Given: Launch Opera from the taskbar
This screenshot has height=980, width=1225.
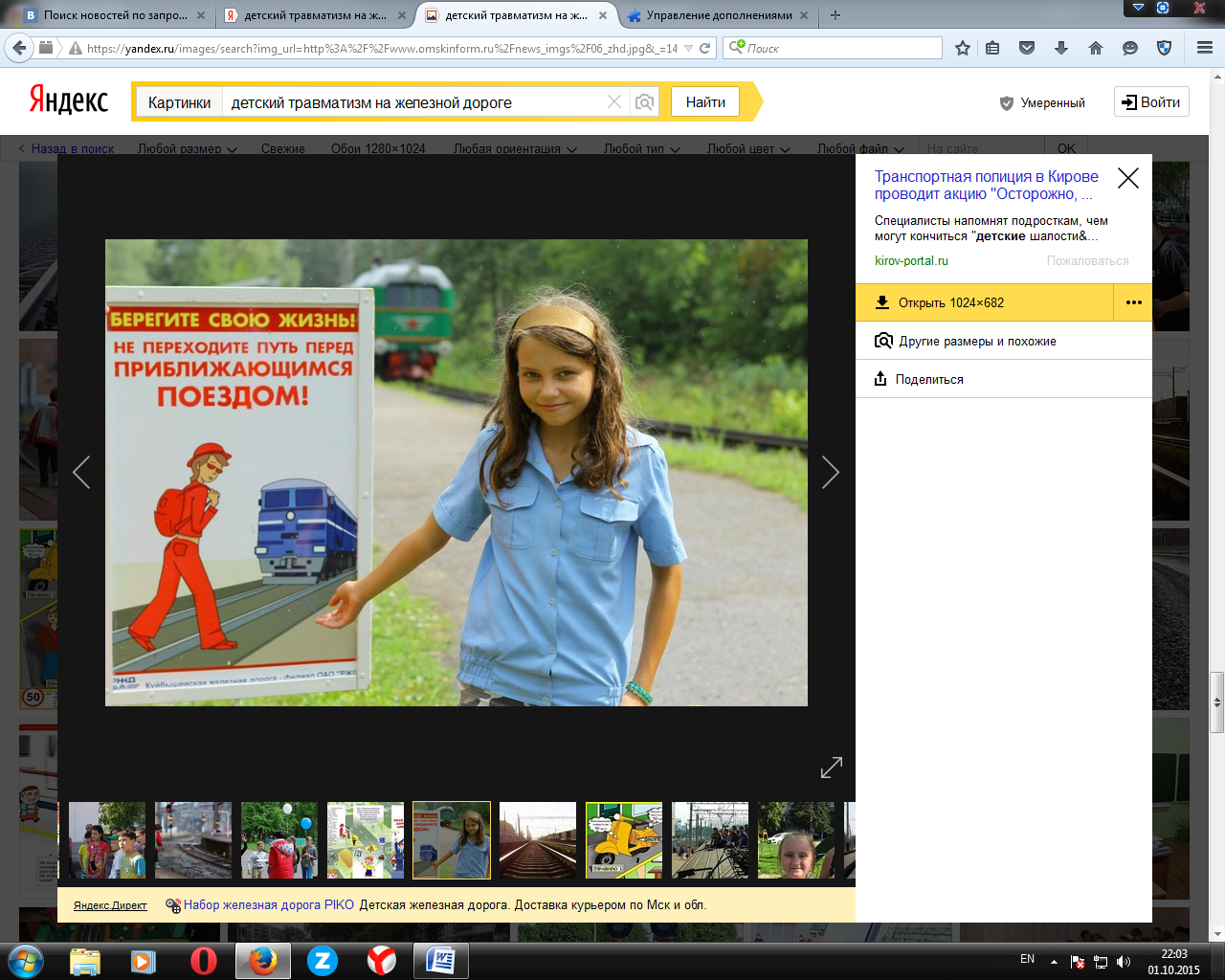Looking at the screenshot, I should [203, 960].
